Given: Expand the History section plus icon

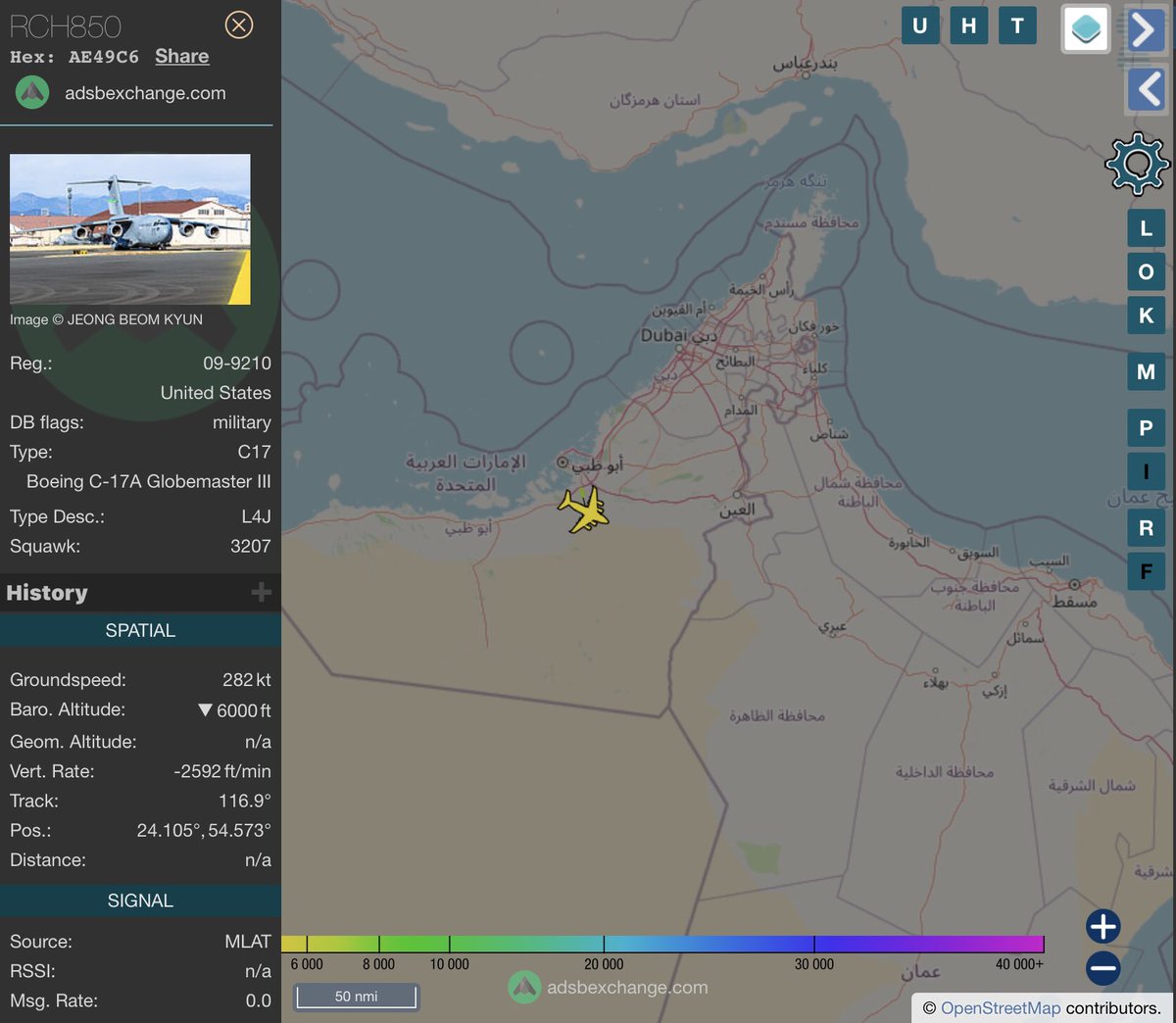Looking at the screenshot, I should click(261, 592).
